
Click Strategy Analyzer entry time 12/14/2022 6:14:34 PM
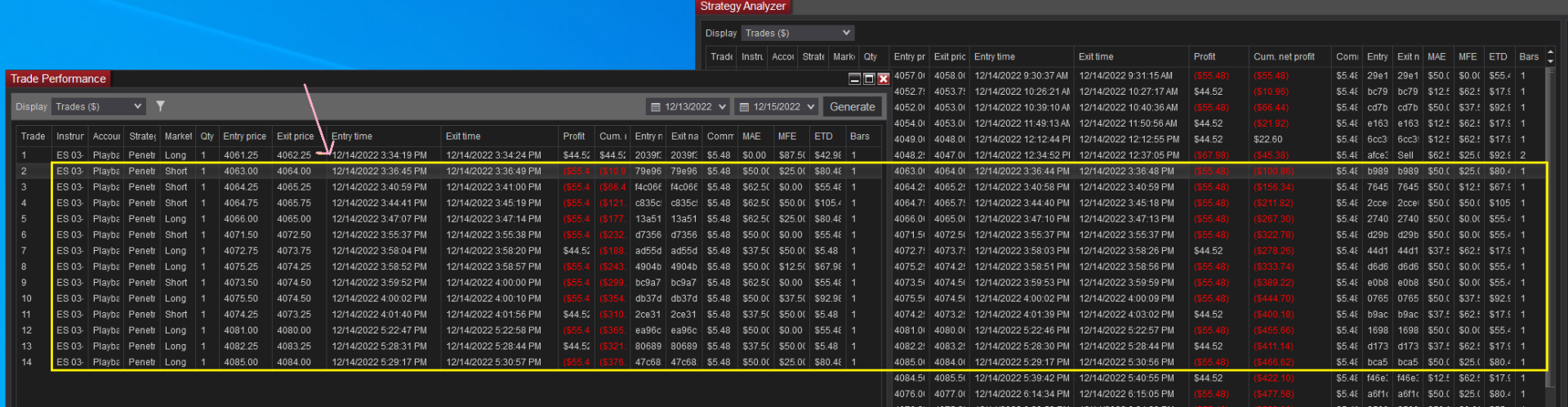[1022, 394]
